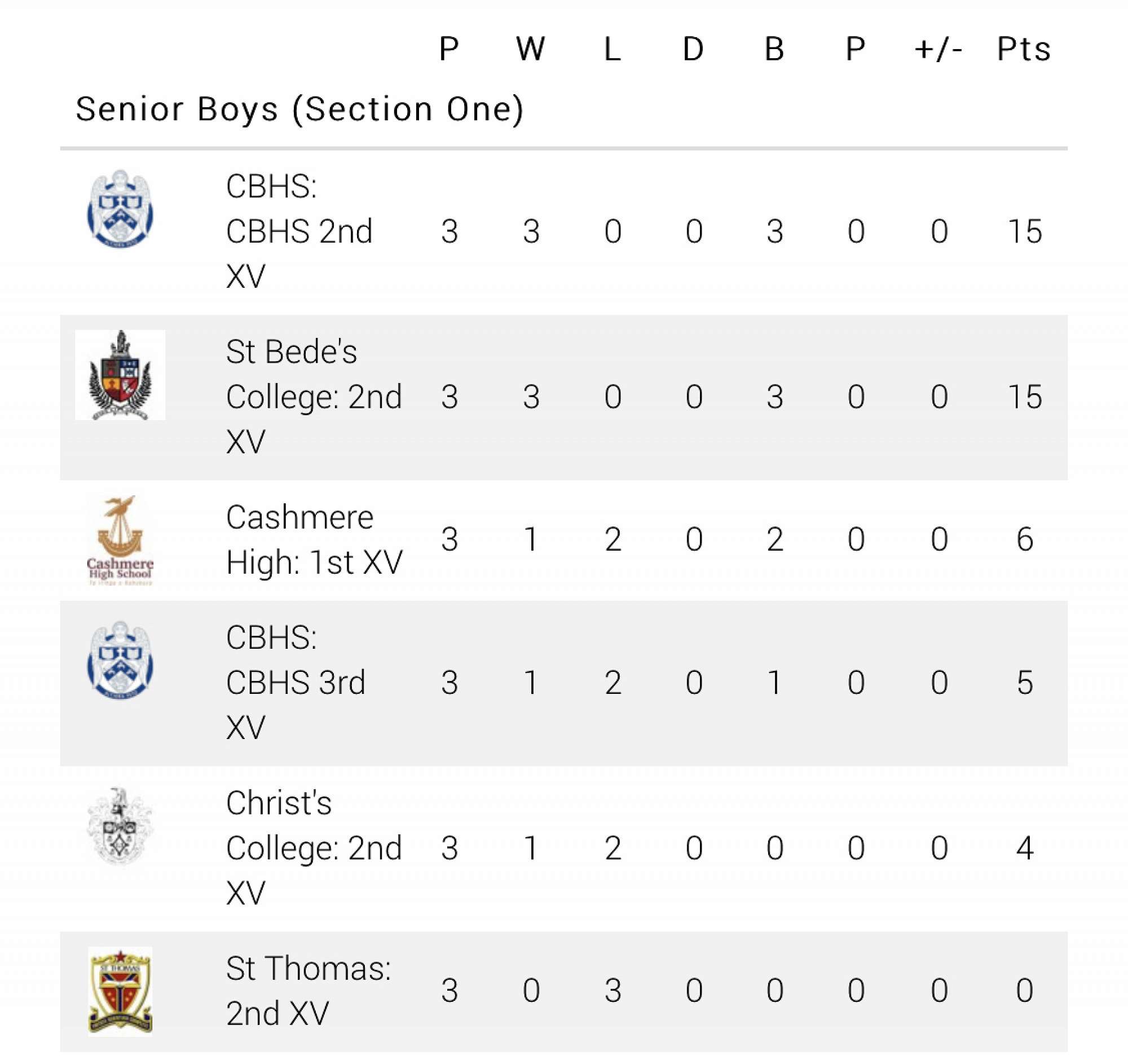Click the L losses column header
1128x1064 pixels.
613,49
